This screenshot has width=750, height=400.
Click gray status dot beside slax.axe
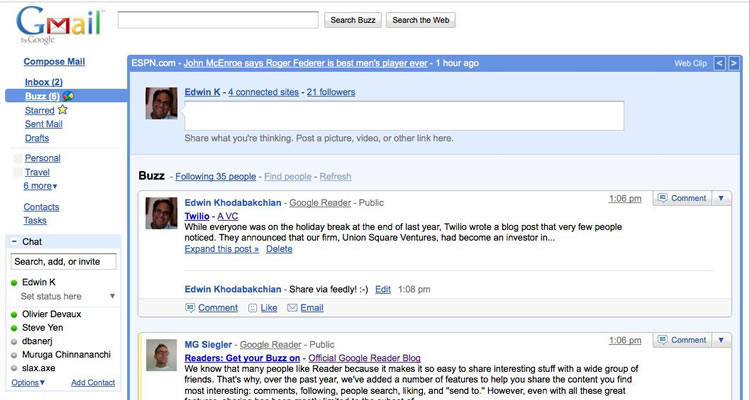point(14,368)
